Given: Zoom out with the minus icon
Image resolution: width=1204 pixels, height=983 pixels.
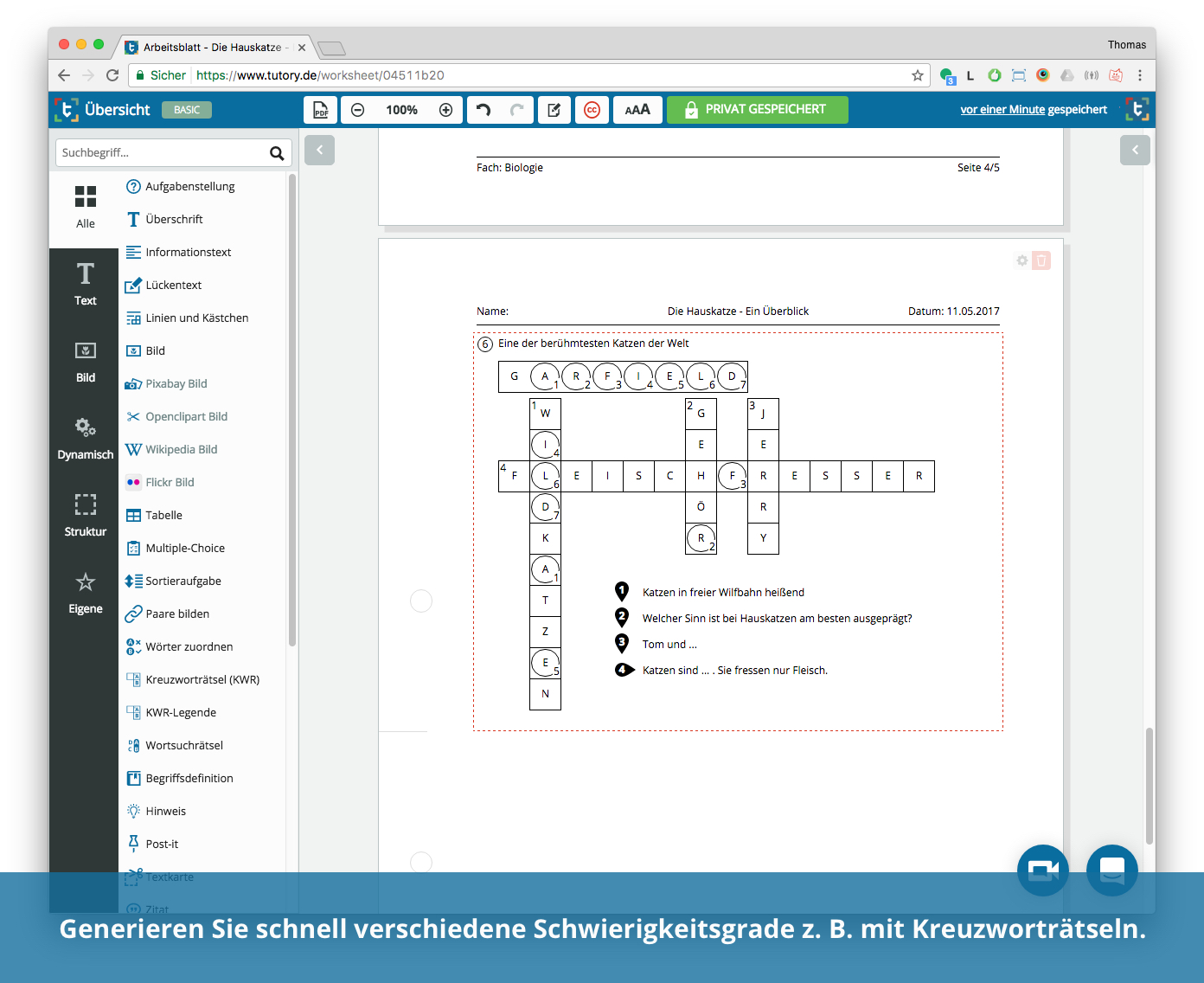Looking at the screenshot, I should [358, 110].
